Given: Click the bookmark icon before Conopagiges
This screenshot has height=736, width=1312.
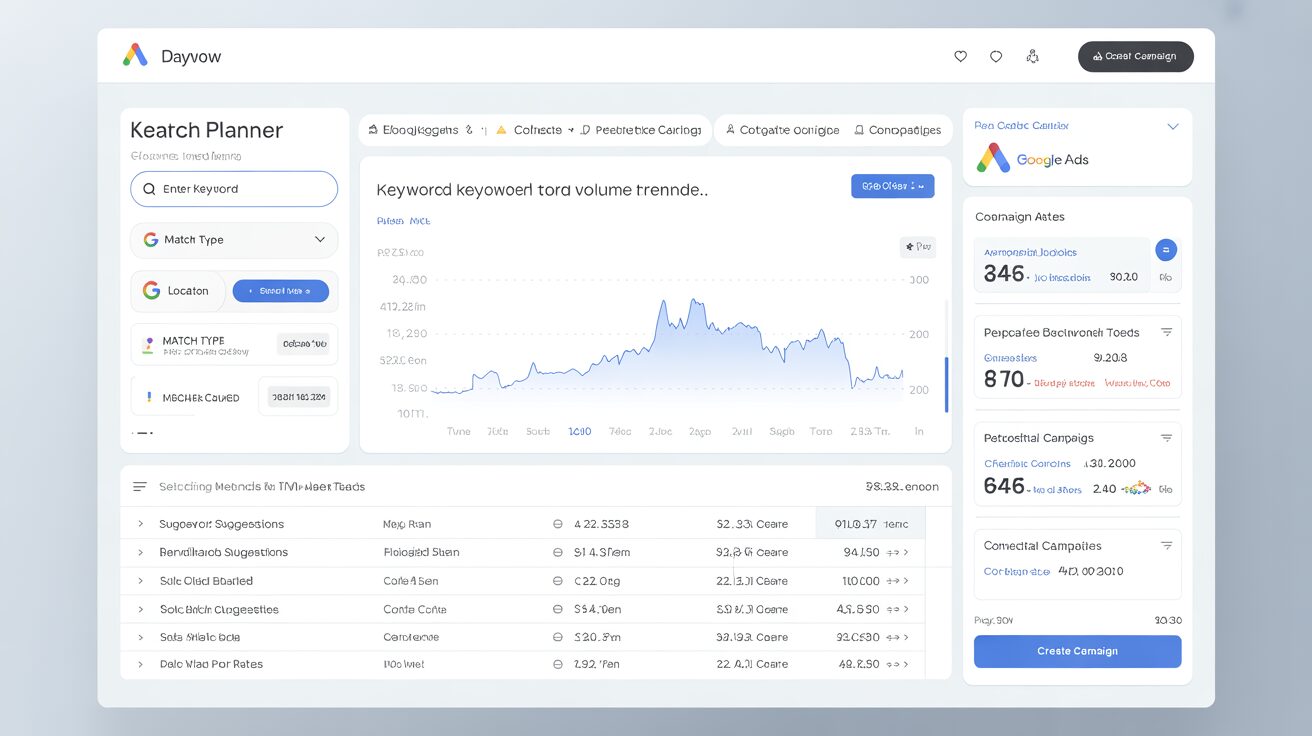Looking at the screenshot, I should pyautogui.click(x=859, y=130).
